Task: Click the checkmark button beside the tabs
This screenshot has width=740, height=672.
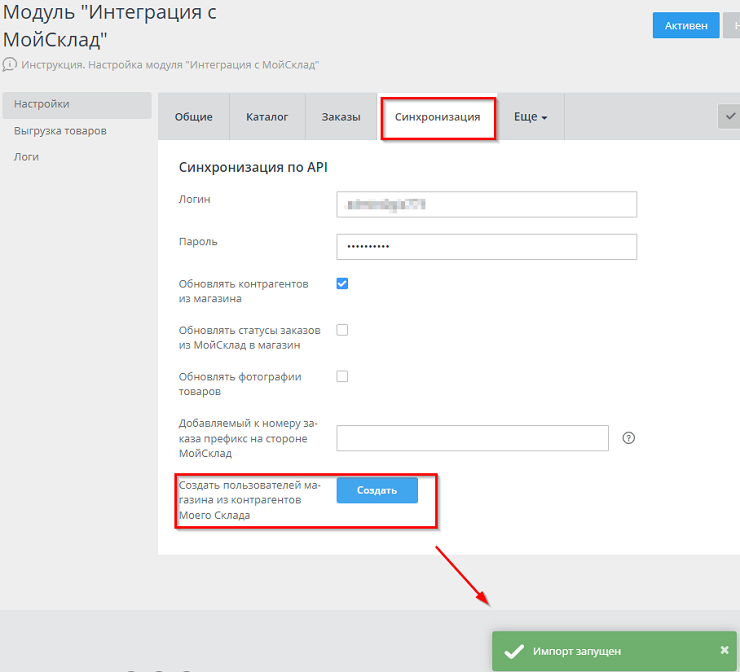Action: pos(728,117)
